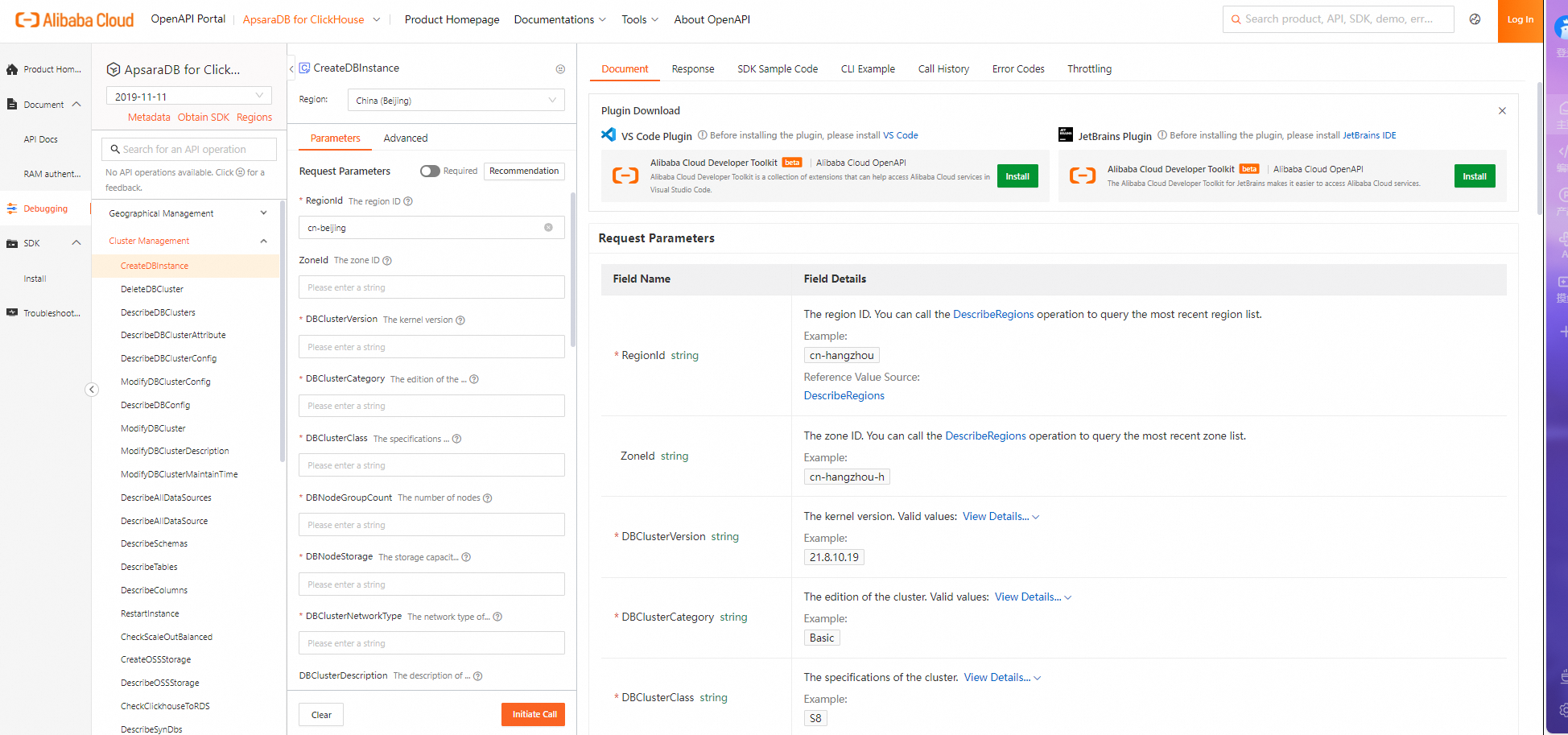Image resolution: width=1568 pixels, height=735 pixels.
Task: Click the Initiate Call button
Action: point(534,714)
